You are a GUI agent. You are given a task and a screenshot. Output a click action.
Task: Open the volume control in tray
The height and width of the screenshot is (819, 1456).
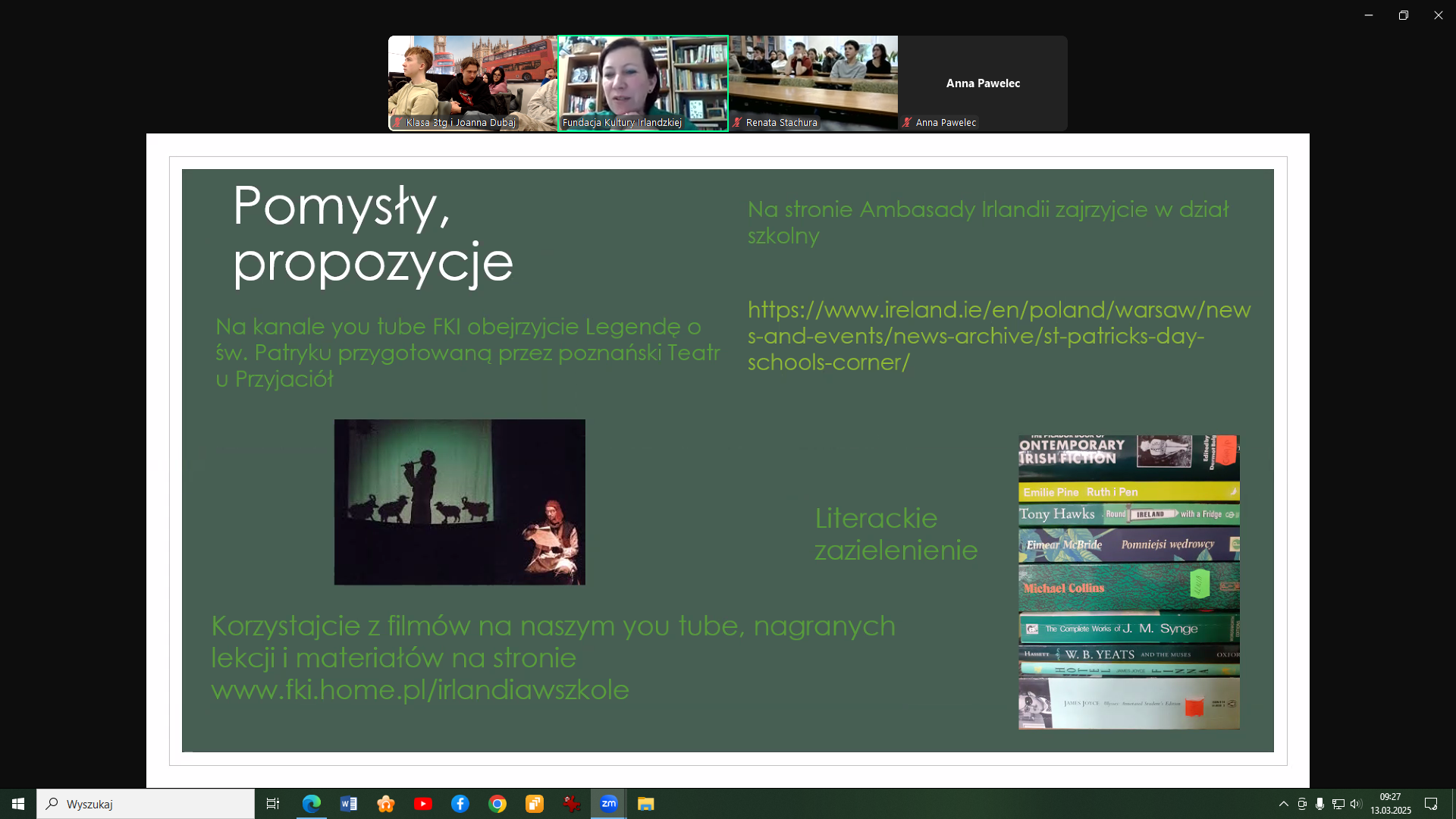pos(1356,804)
